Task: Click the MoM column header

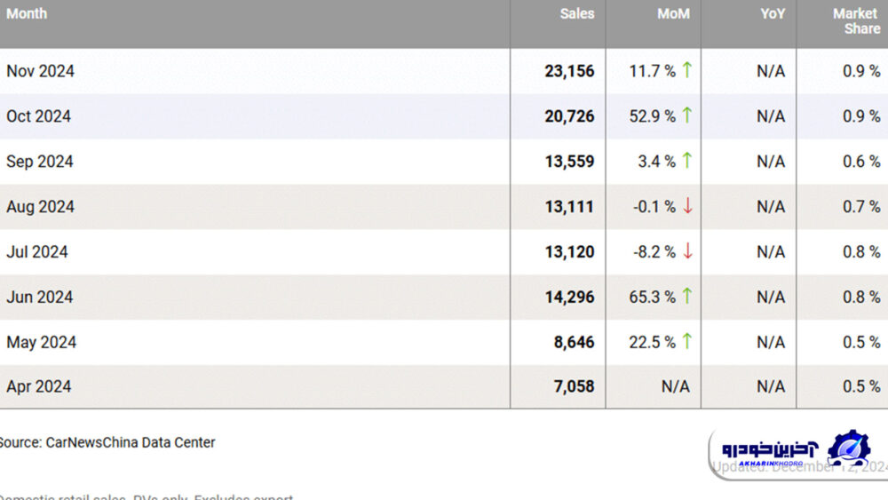Action: tap(673, 14)
